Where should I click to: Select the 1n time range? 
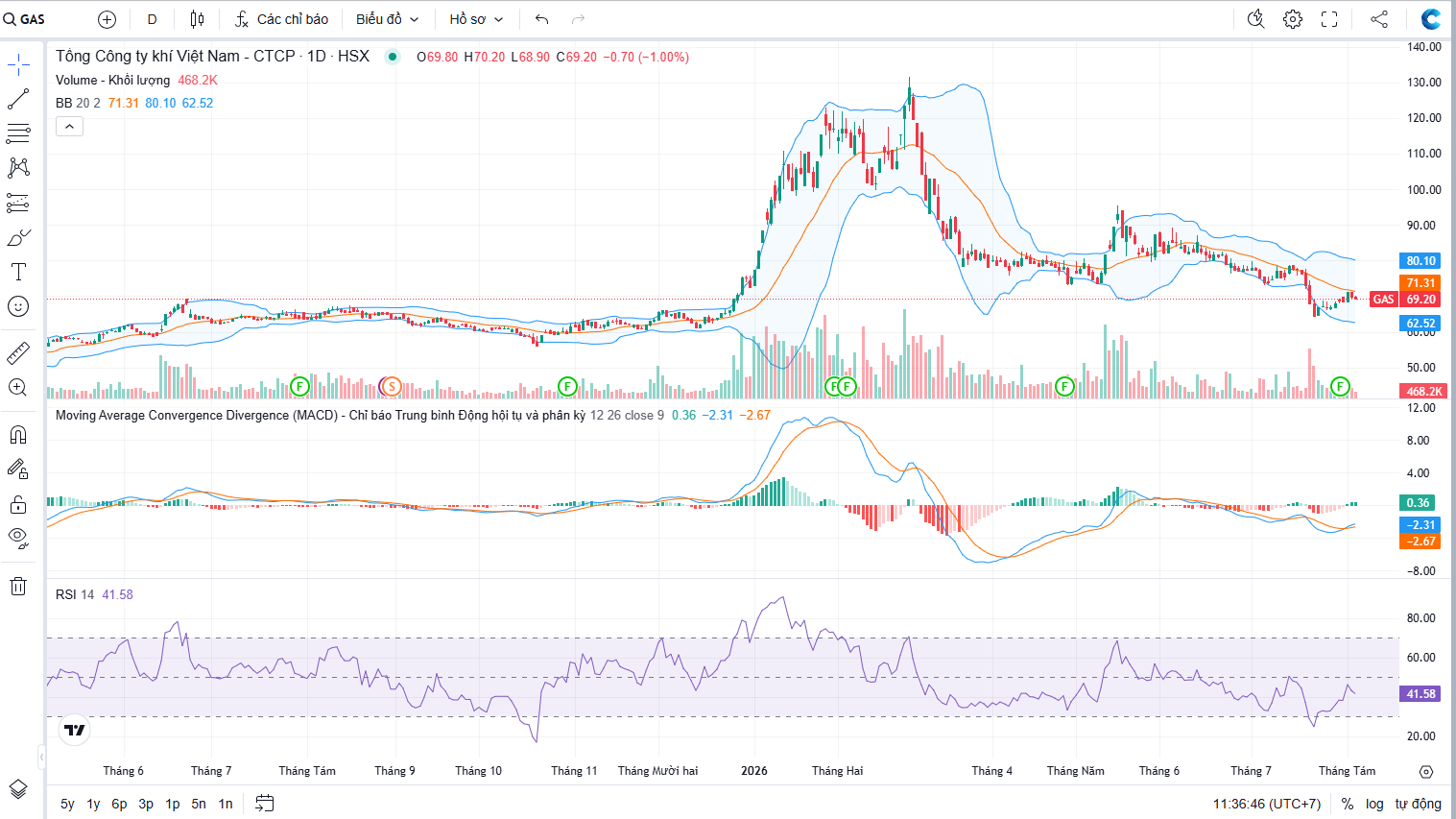[226, 804]
